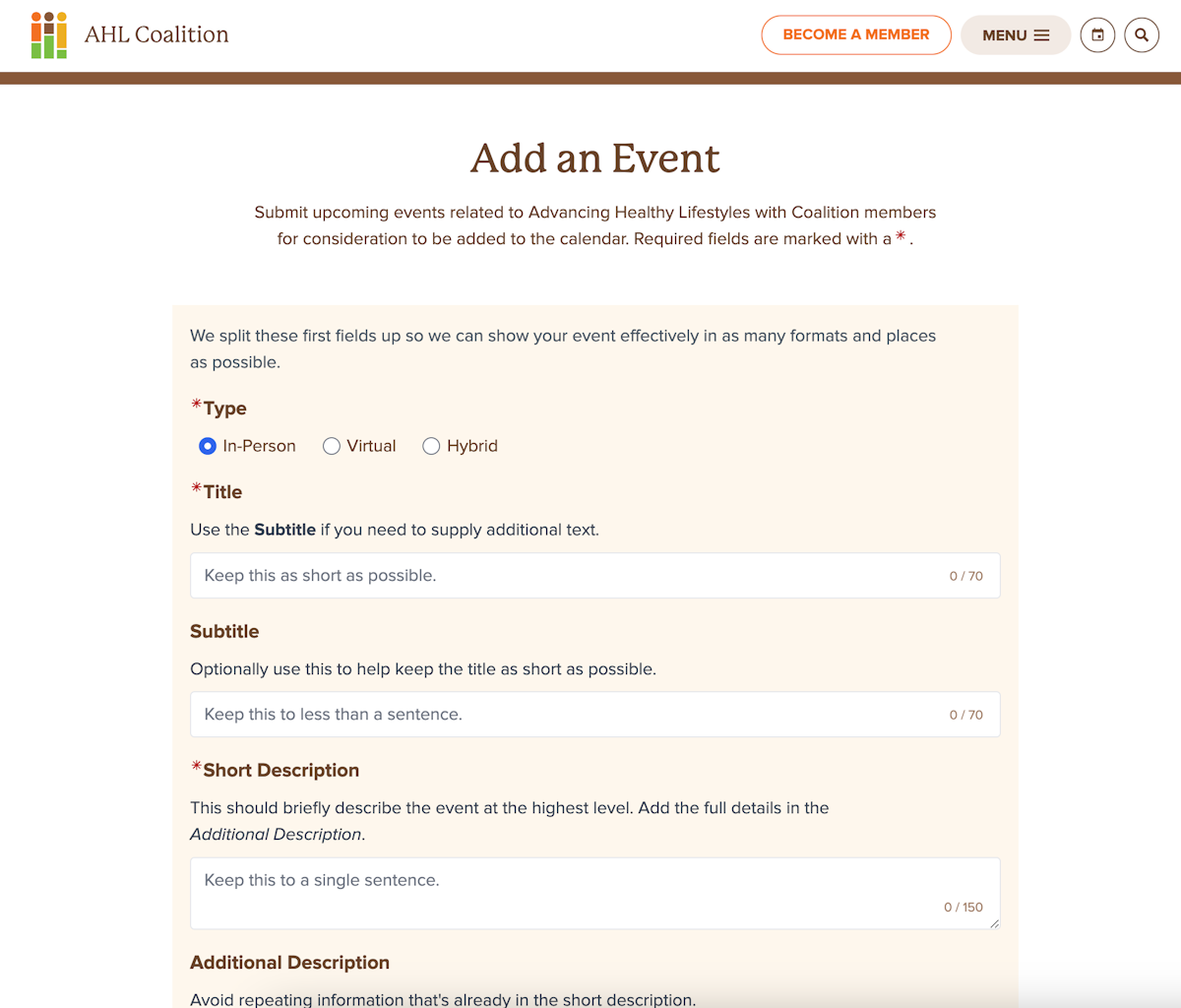The height and width of the screenshot is (1008, 1181).
Task: Click the bold Subtitle word in Title hint
Action: coord(284,530)
